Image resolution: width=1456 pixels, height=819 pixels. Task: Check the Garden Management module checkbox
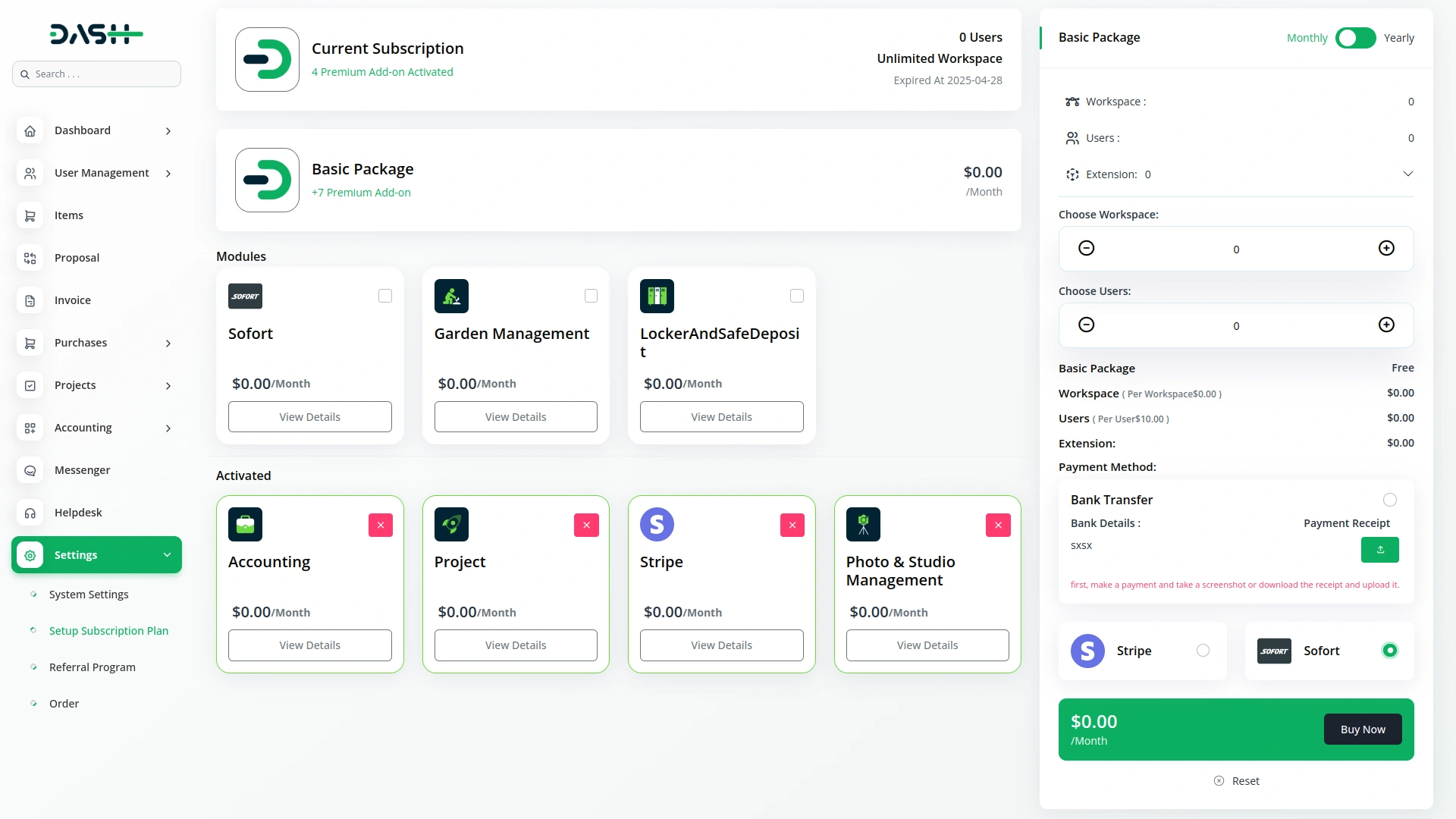pos(591,296)
